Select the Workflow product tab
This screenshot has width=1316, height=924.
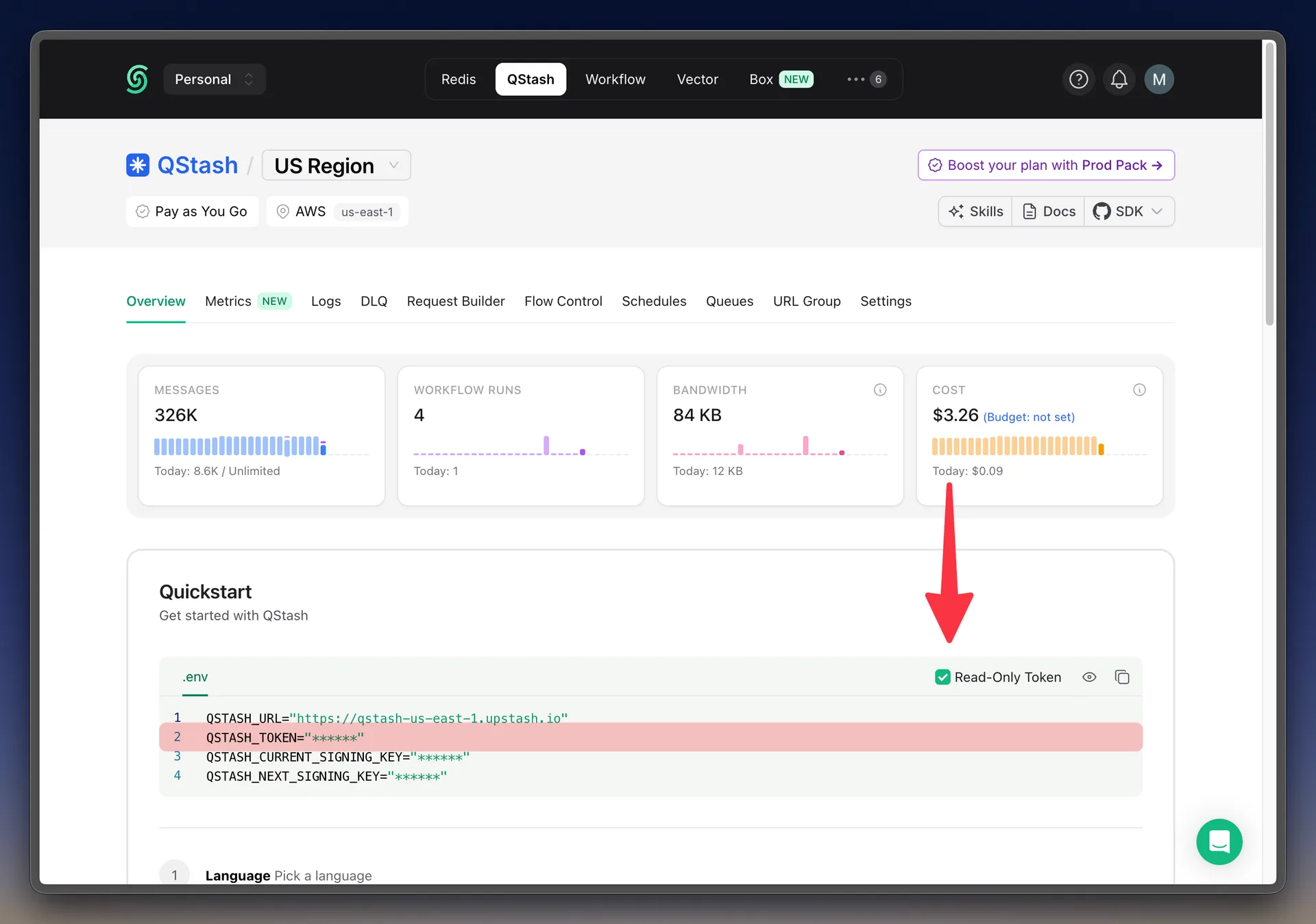[x=615, y=80]
